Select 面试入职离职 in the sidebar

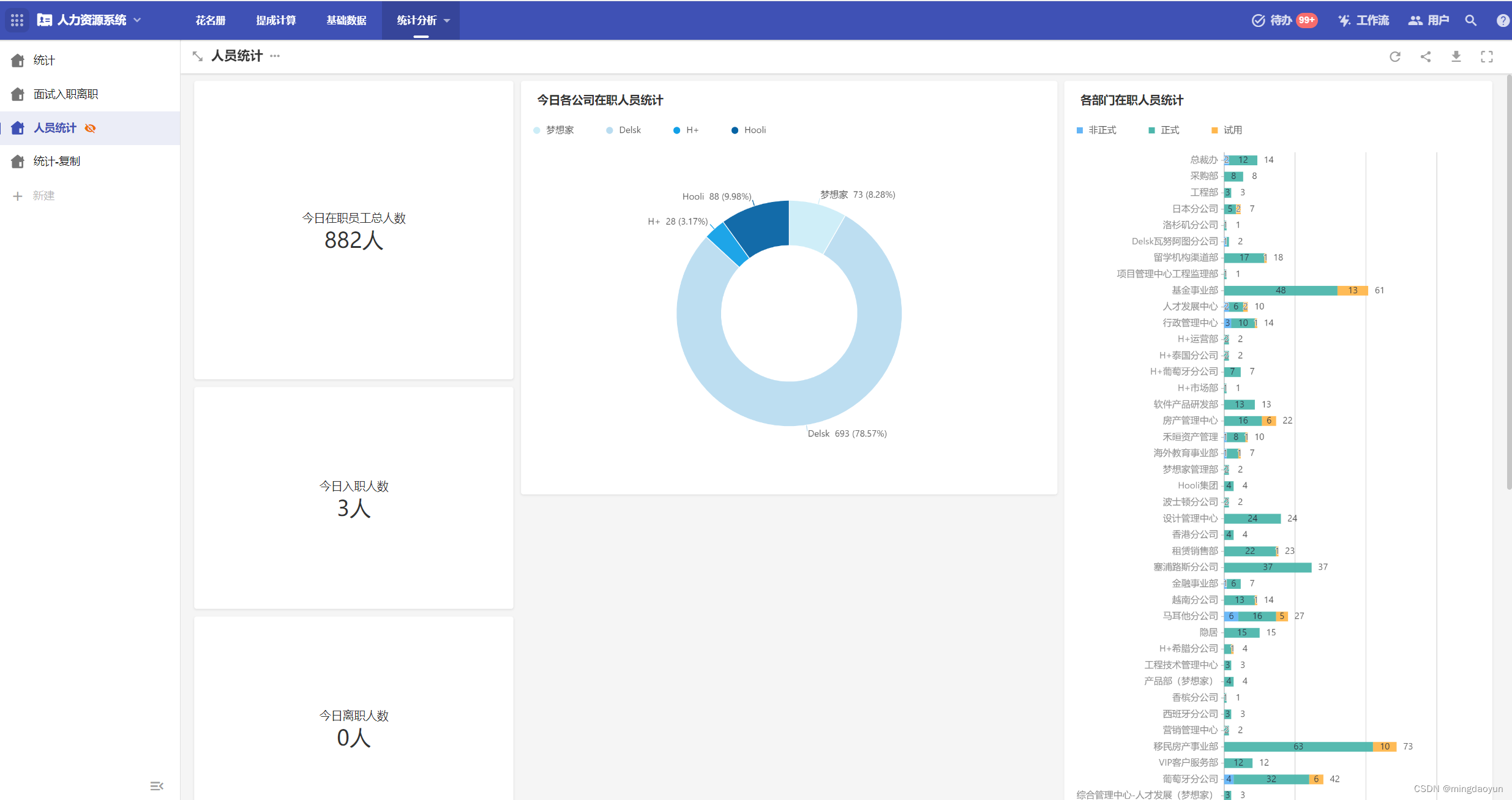point(90,94)
